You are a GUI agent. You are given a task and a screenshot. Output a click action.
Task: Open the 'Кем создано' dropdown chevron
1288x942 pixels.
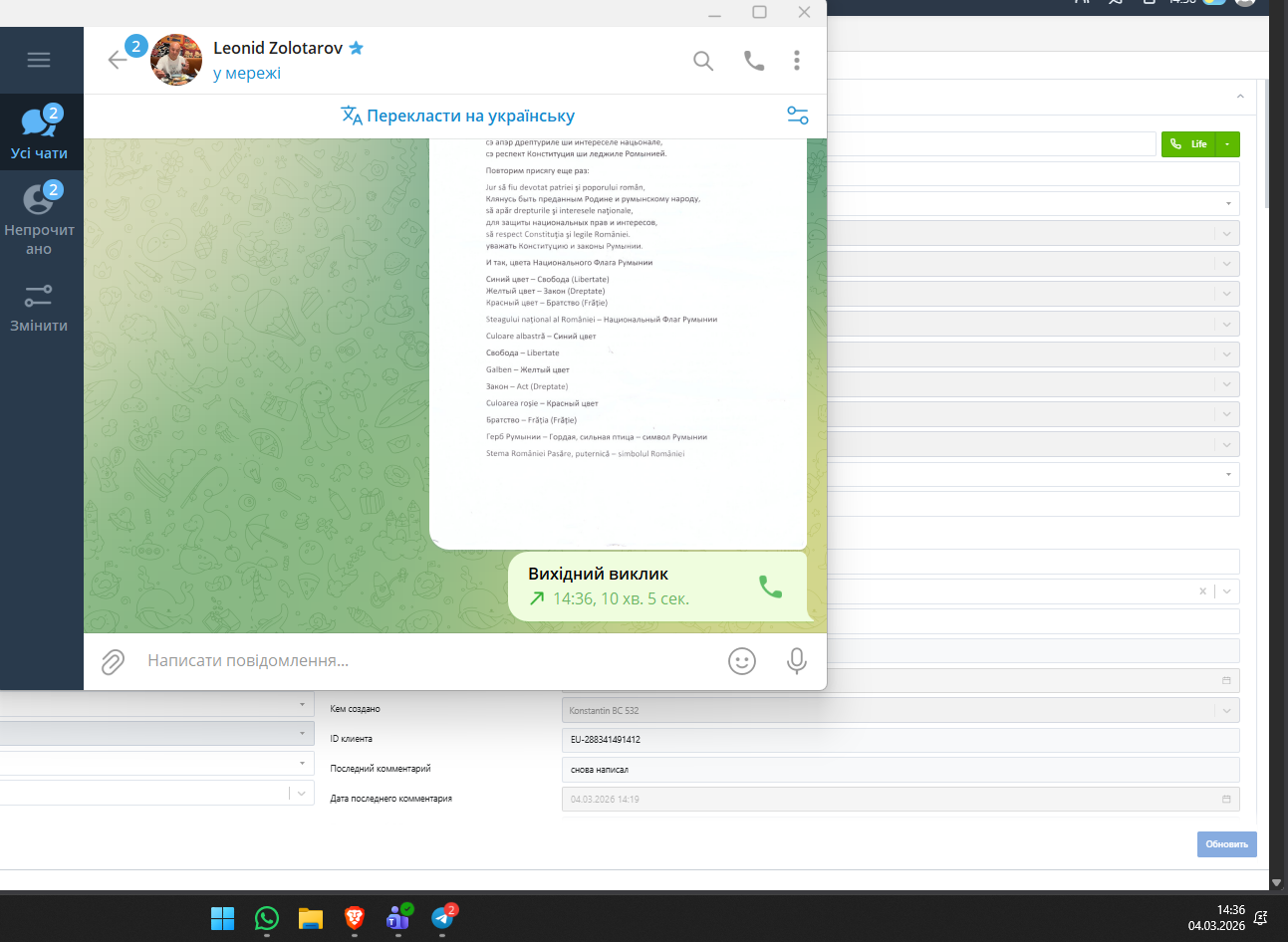coord(1227,711)
